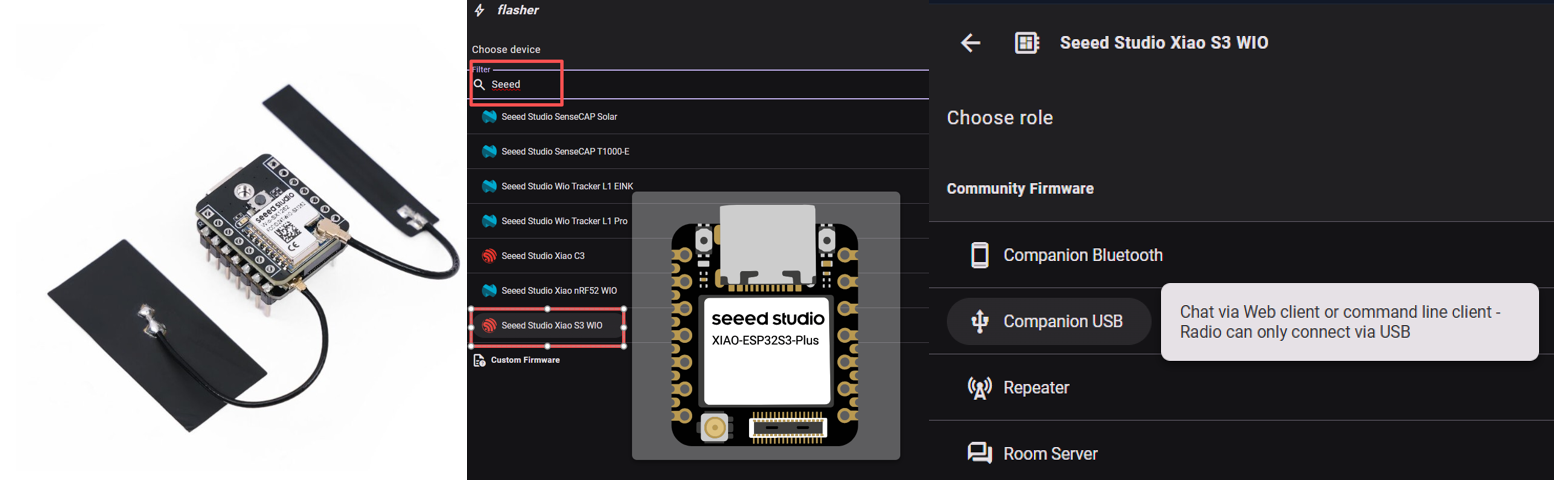Image resolution: width=1554 pixels, height=480 pixels.
Task: Click the phone icon for Companion Bluetooth
Action: click(x=979, y=255)
